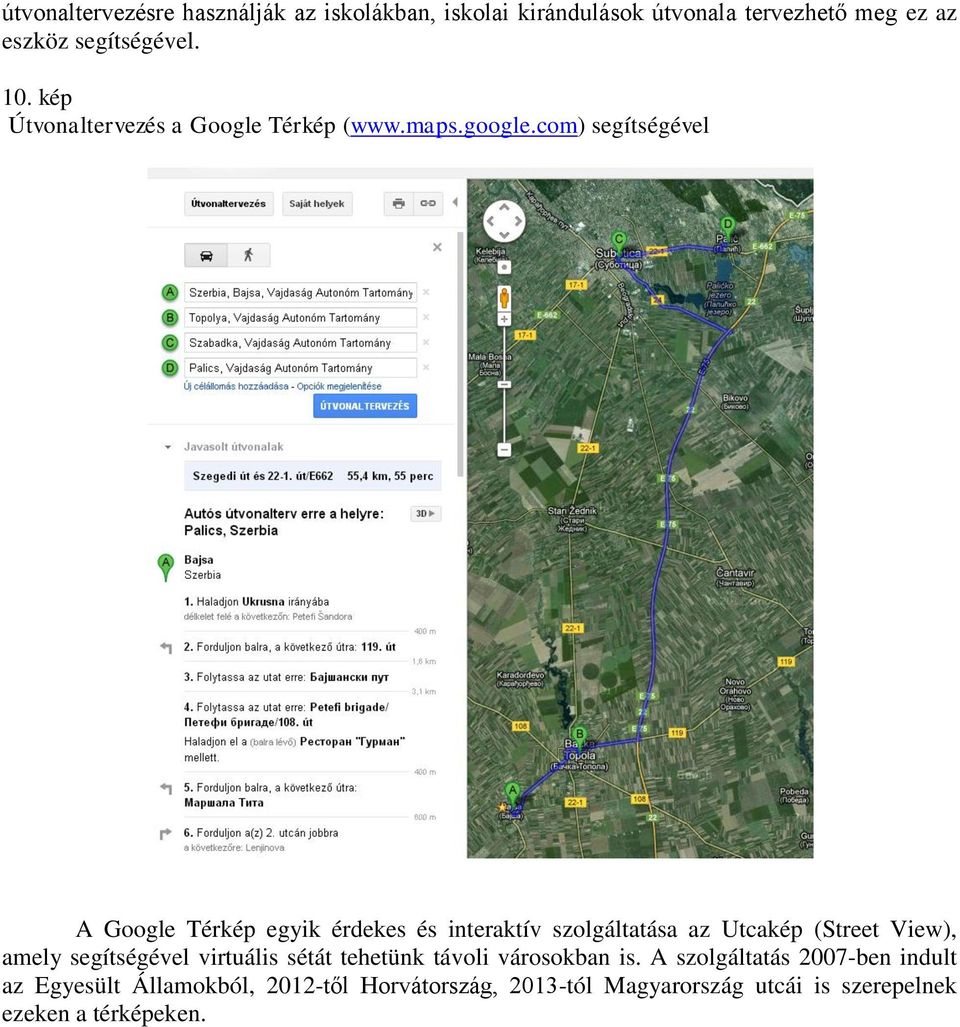Image resolution: width=960 pixels, height=1027 pixels.
Task: Click map marker B at Bačka Topola
Action: pos(579,738)
